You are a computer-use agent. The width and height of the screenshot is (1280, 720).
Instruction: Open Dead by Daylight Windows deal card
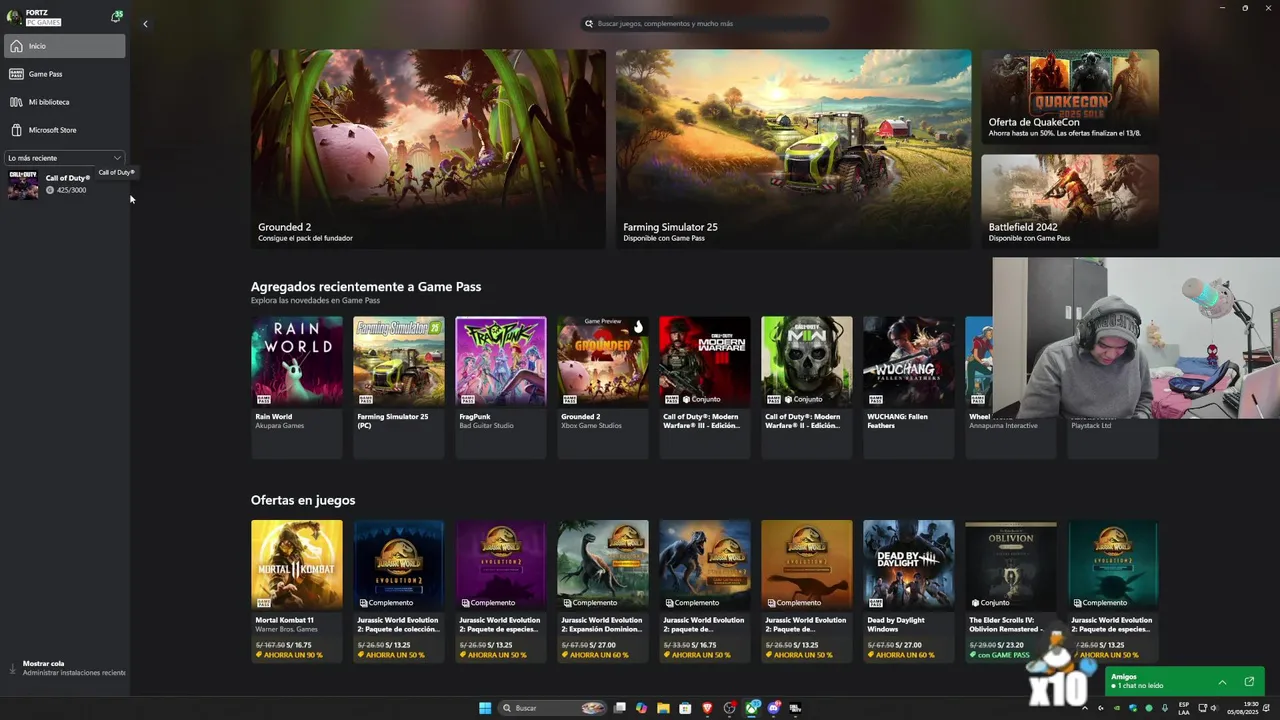[909, 591]
